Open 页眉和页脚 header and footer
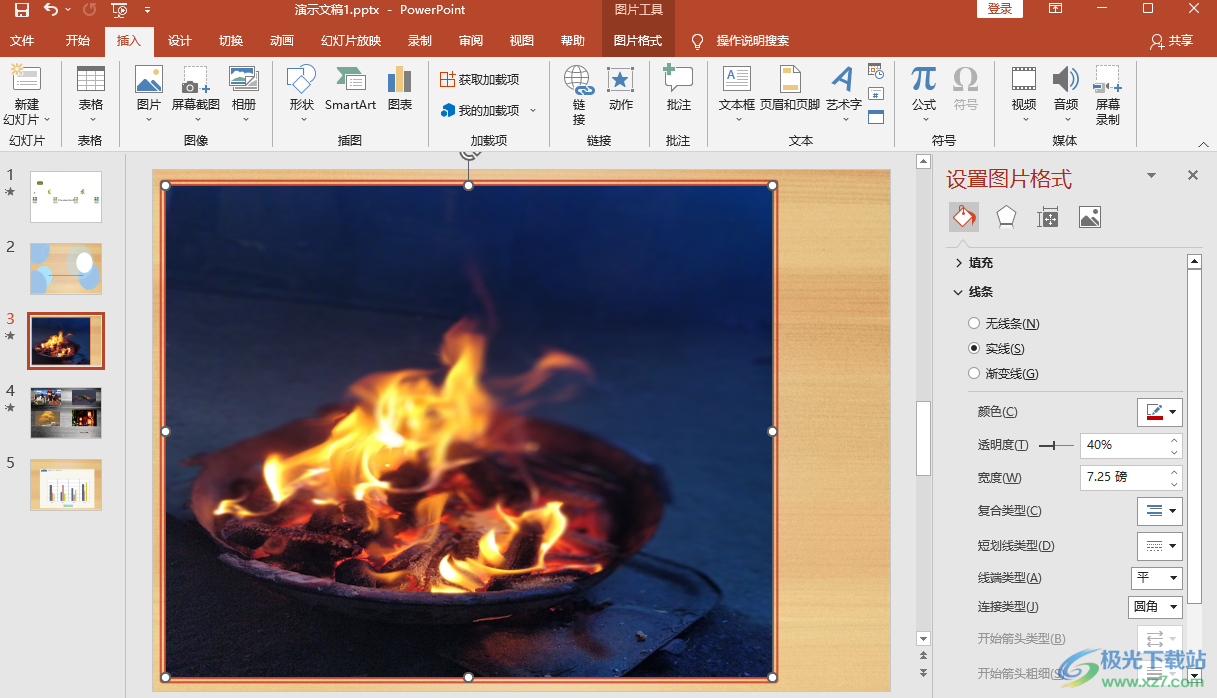 790,90
